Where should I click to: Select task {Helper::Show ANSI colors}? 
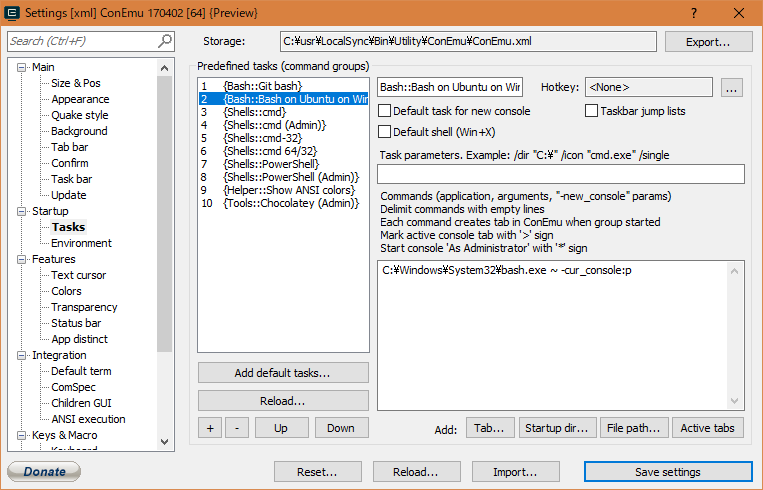click(x=283, y=190)
